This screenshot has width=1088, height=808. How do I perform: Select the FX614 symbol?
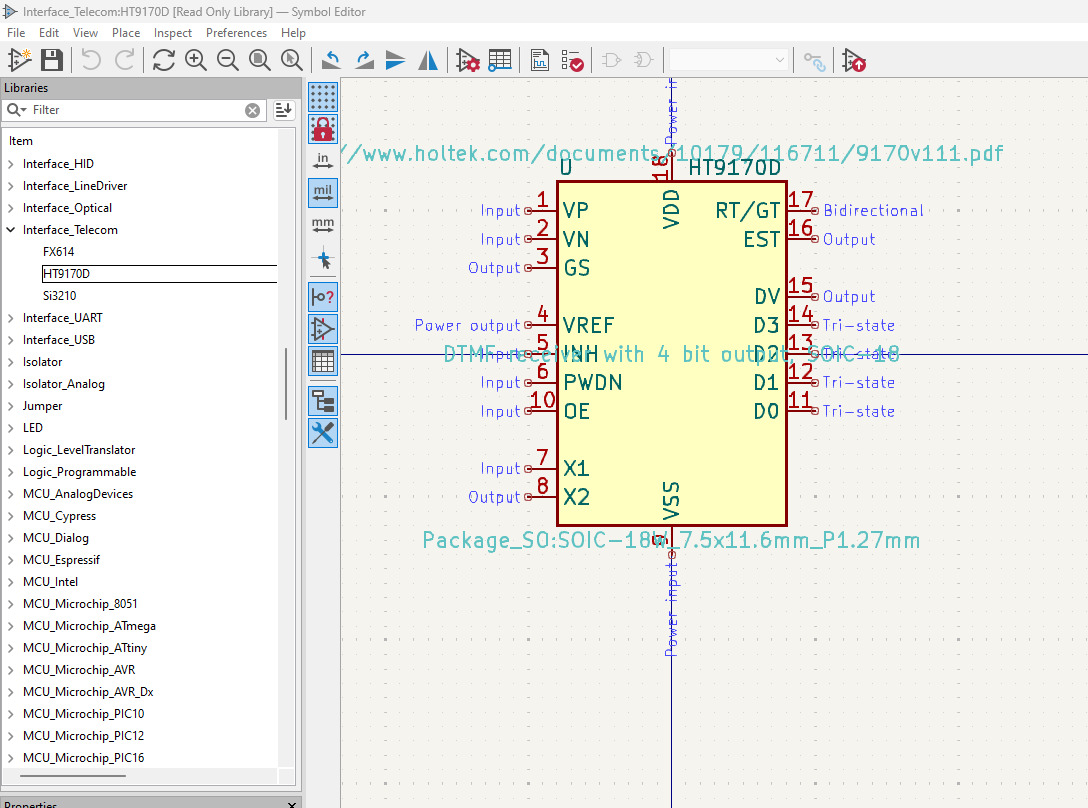pos(58,252)
